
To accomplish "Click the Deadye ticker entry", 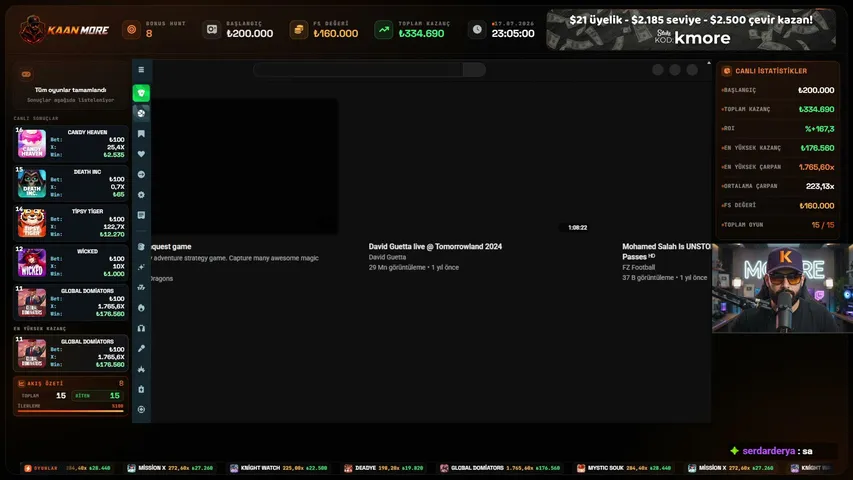I will point(386,468).
